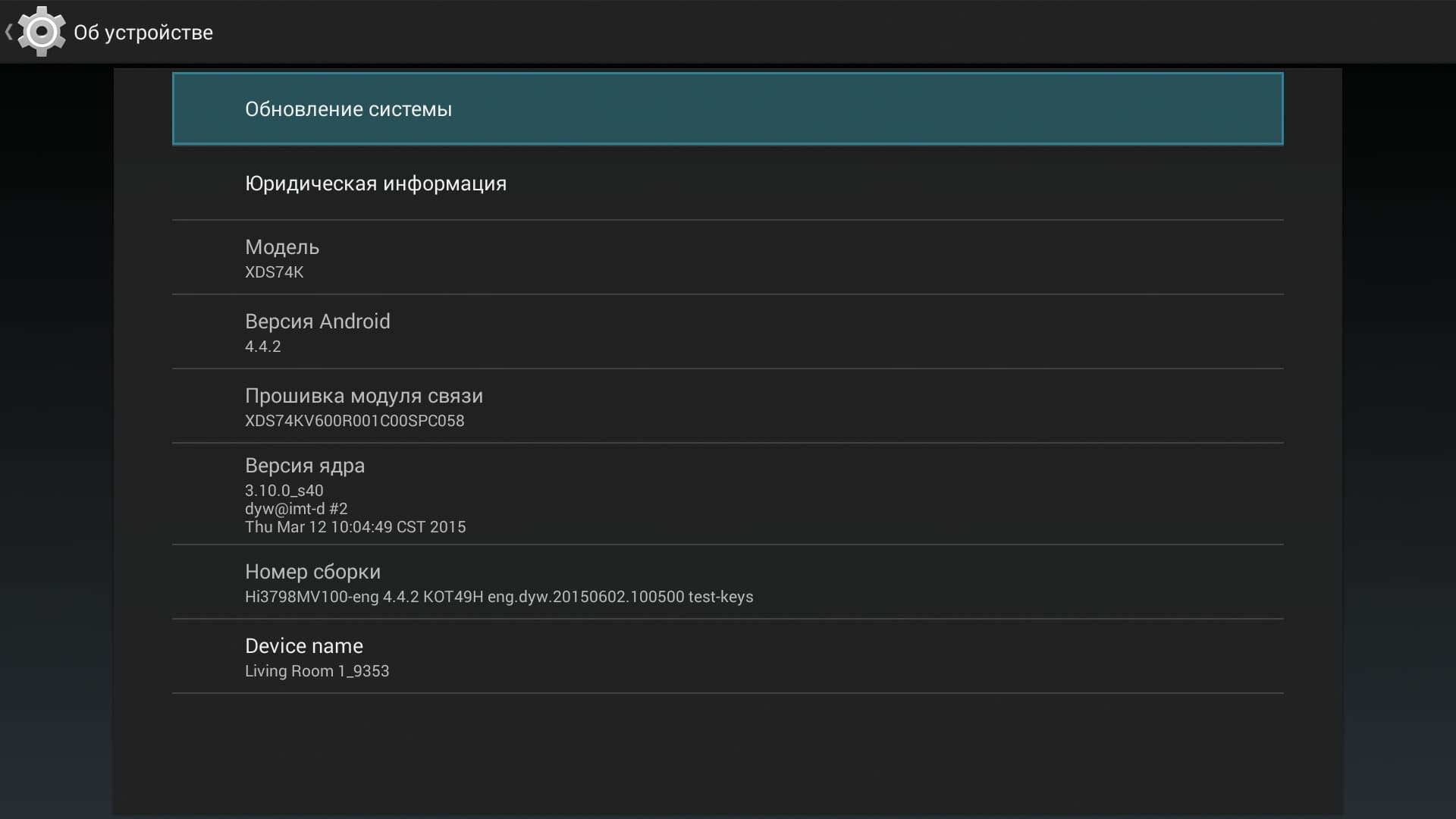1456x819 pixels.
Task: Click the kernel version text 3.10.0_s40
Action: [x=284, y=491]
